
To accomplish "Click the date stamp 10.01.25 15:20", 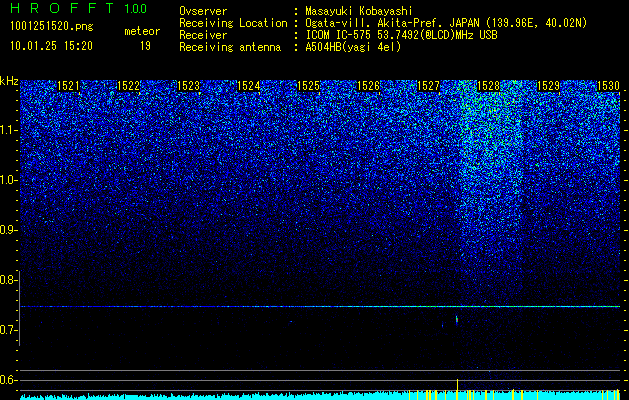I will pos(51,46).
